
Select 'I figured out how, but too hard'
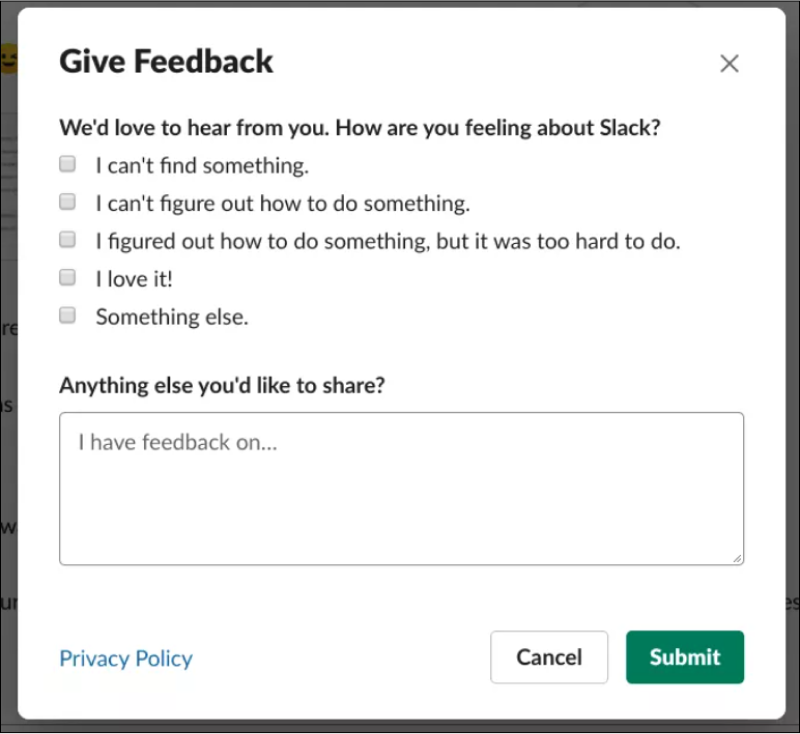67,239
